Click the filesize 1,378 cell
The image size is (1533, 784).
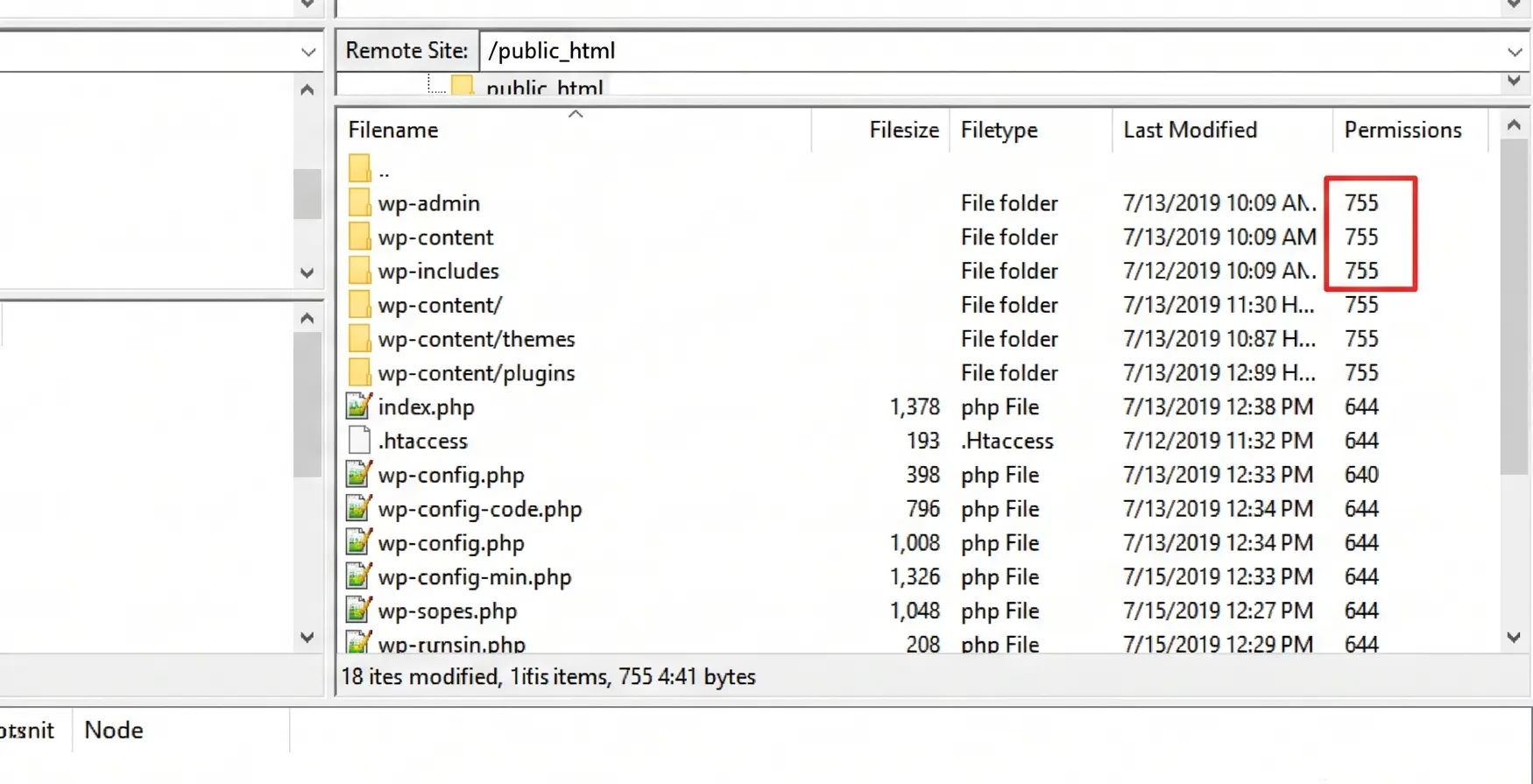(915, 406)
